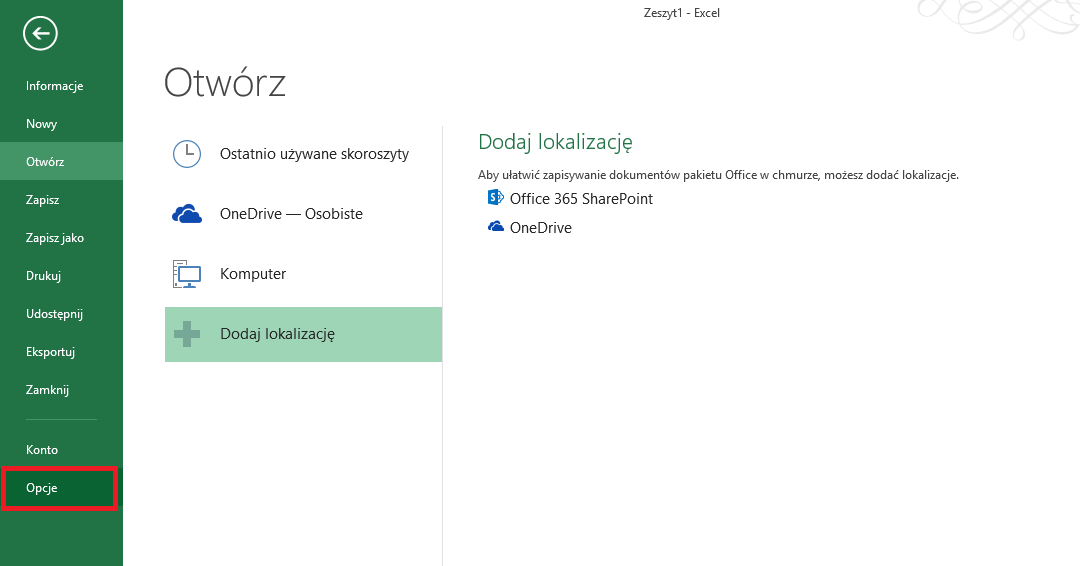The height and width of the screenshot is (566, 1080).
Task: Select Udostępnij in the sidebar
Action: tap(61, 313)
